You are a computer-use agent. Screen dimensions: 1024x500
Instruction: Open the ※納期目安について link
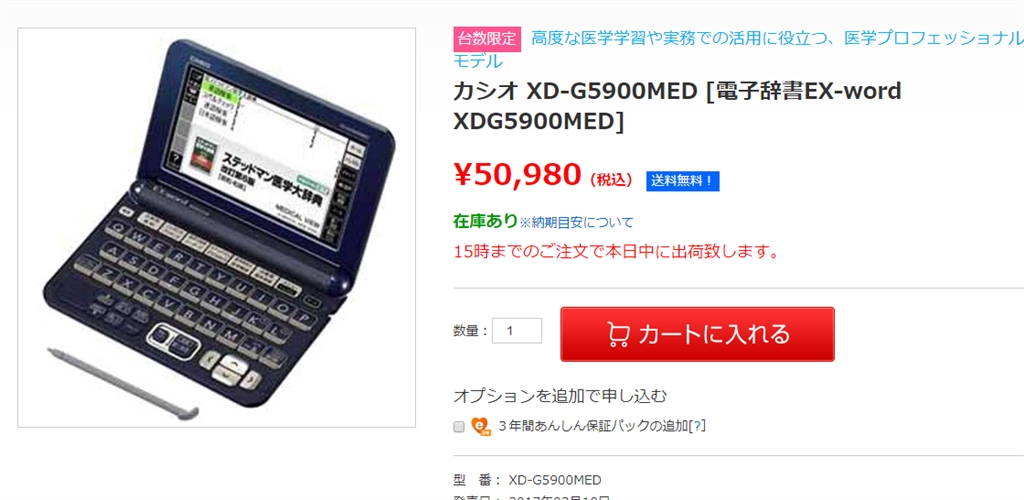pos(576,223)
